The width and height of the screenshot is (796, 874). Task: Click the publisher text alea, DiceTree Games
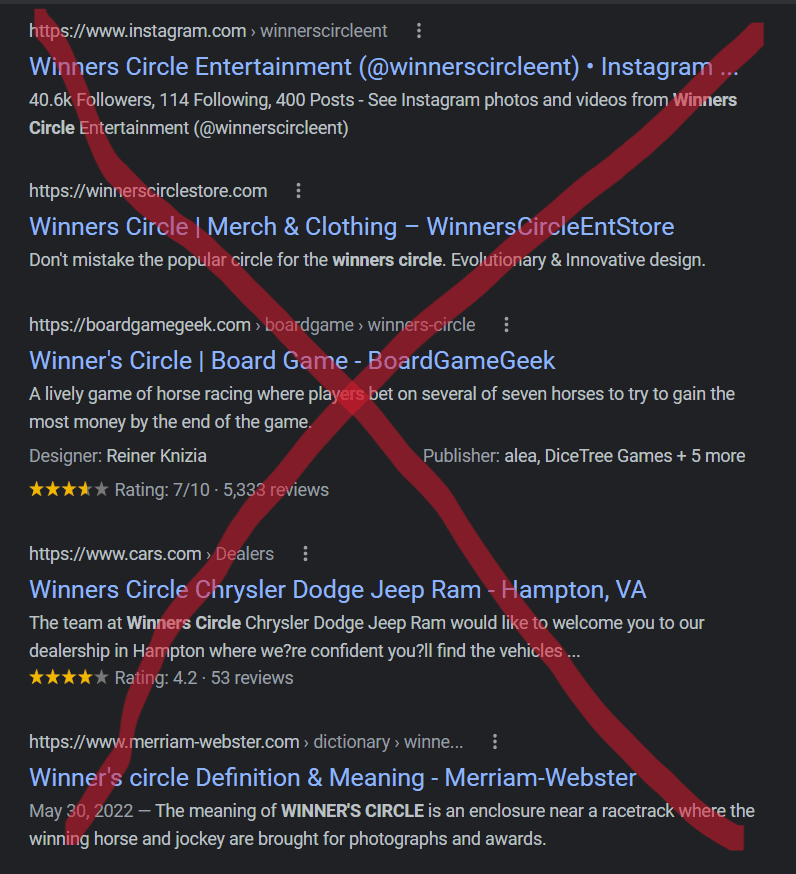588,455
